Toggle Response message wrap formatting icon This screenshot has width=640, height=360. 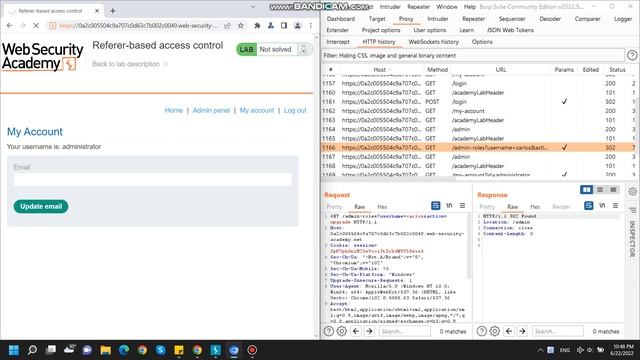point(588,206)
